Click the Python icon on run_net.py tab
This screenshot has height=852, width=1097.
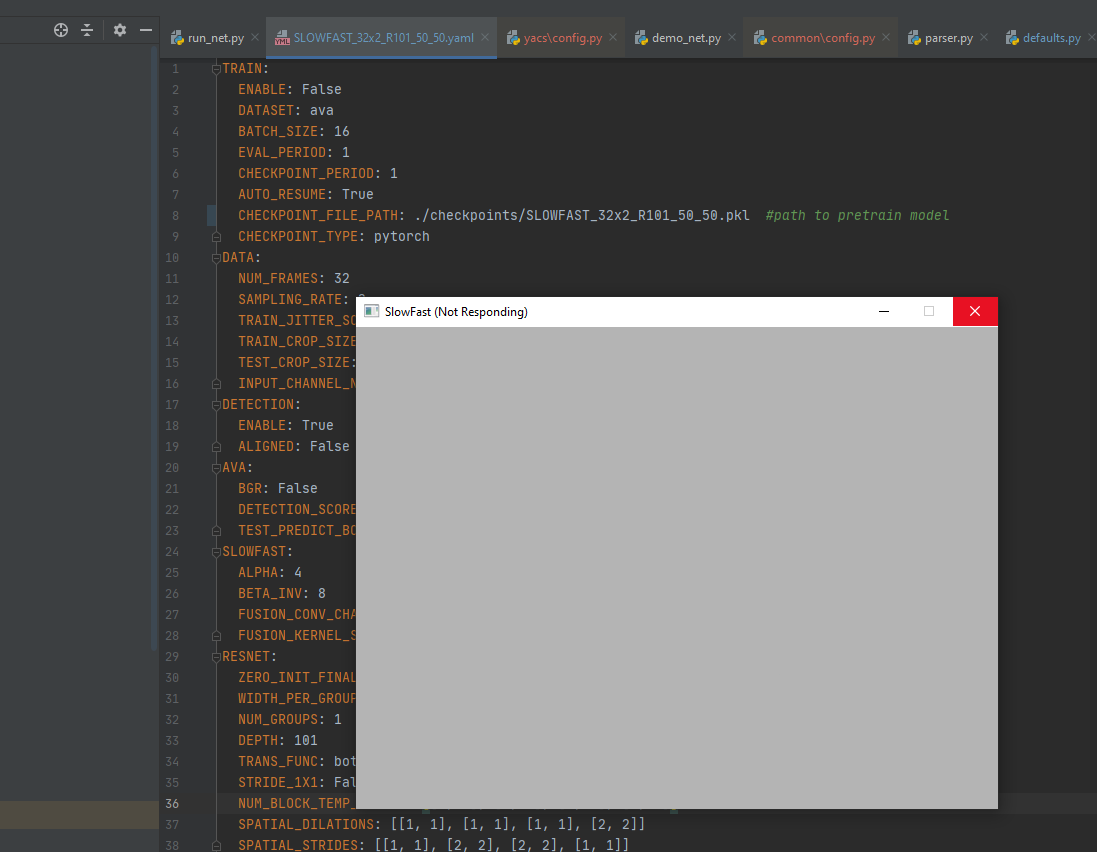tap(177, 36)
